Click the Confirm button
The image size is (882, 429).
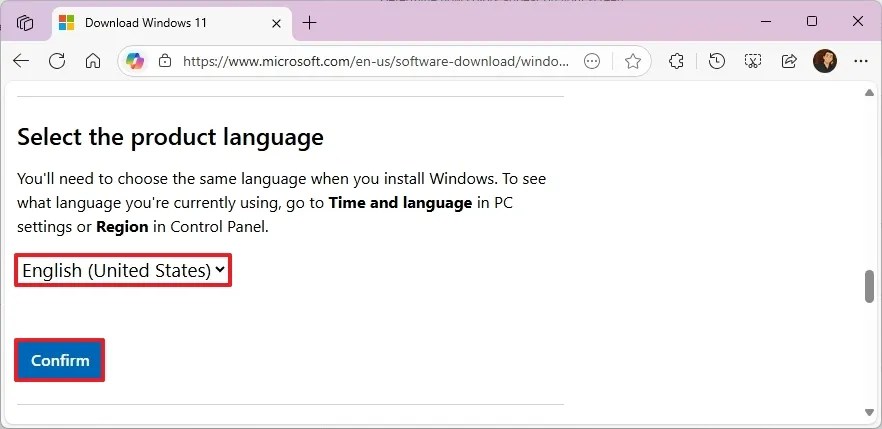click(x=60, y=360)
